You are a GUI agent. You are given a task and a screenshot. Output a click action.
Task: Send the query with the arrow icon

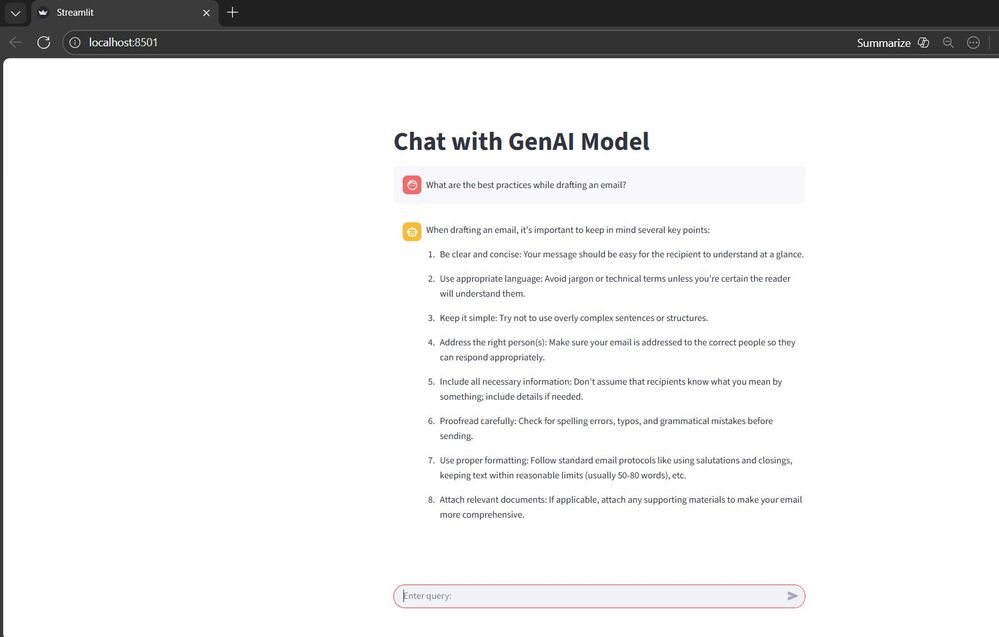click(x=792, y=596)
